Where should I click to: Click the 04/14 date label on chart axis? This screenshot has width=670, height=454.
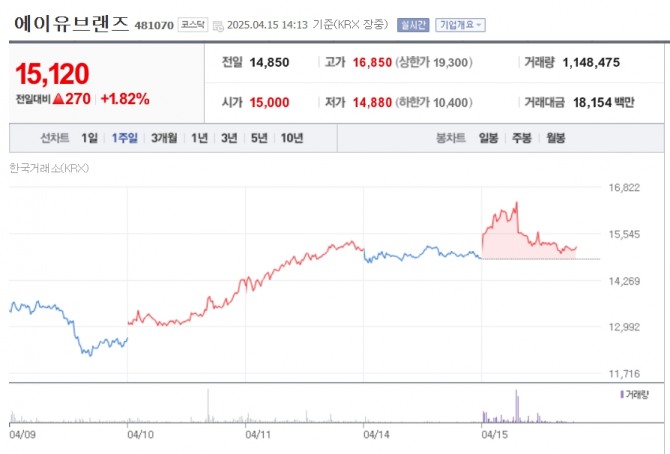click(376, 435)
